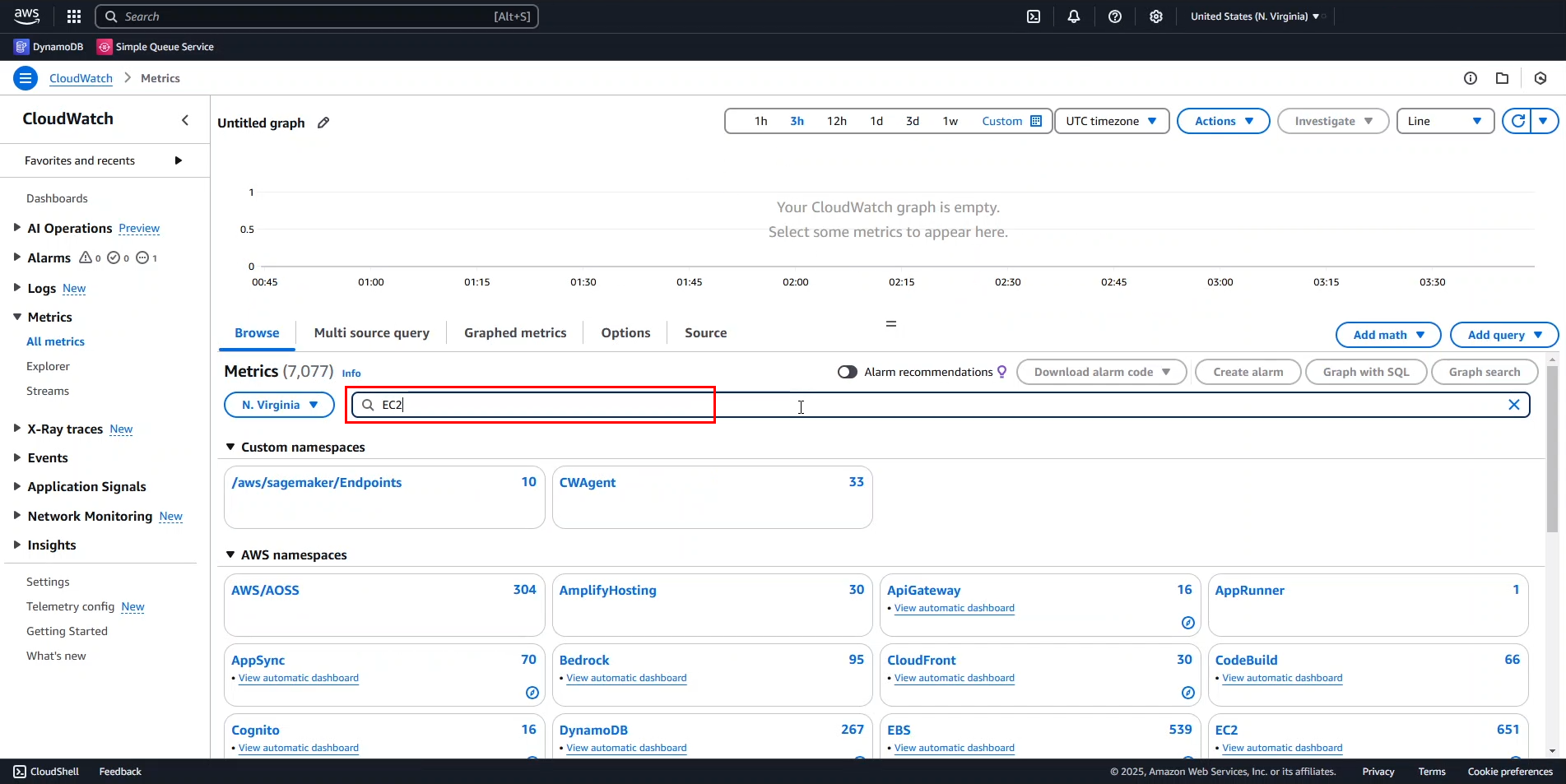Select the 12h time range option
1566x784 pixels.
(x=836, y=121)
